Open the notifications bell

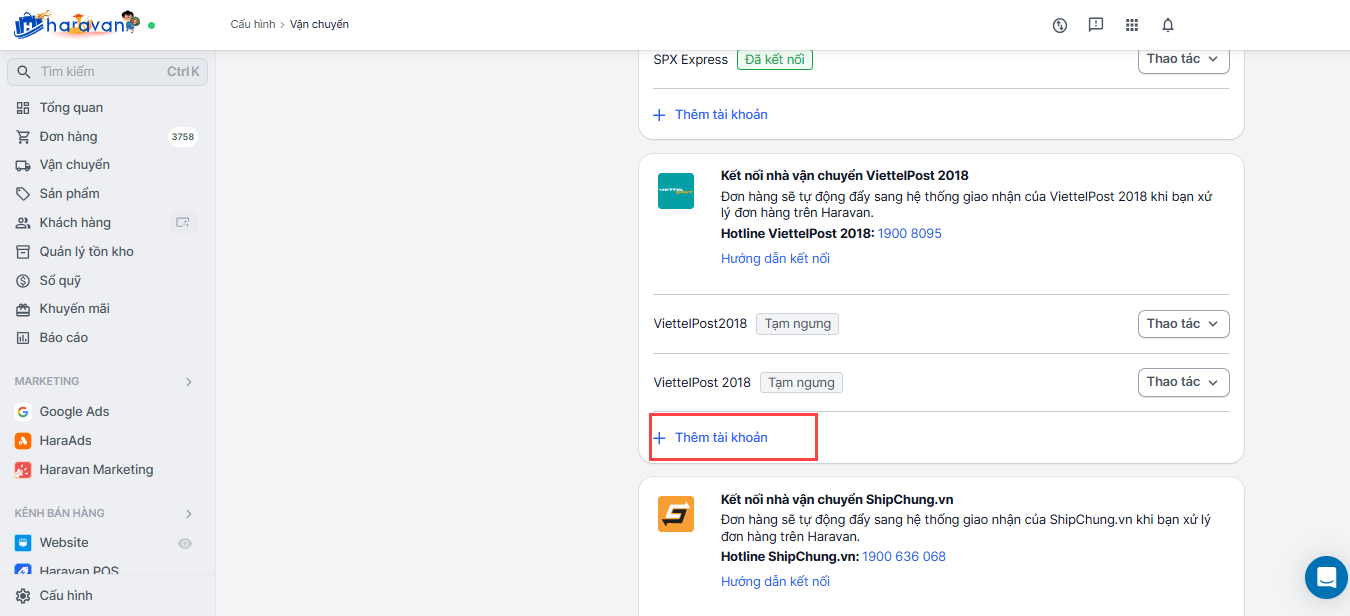pos(1168,25)
